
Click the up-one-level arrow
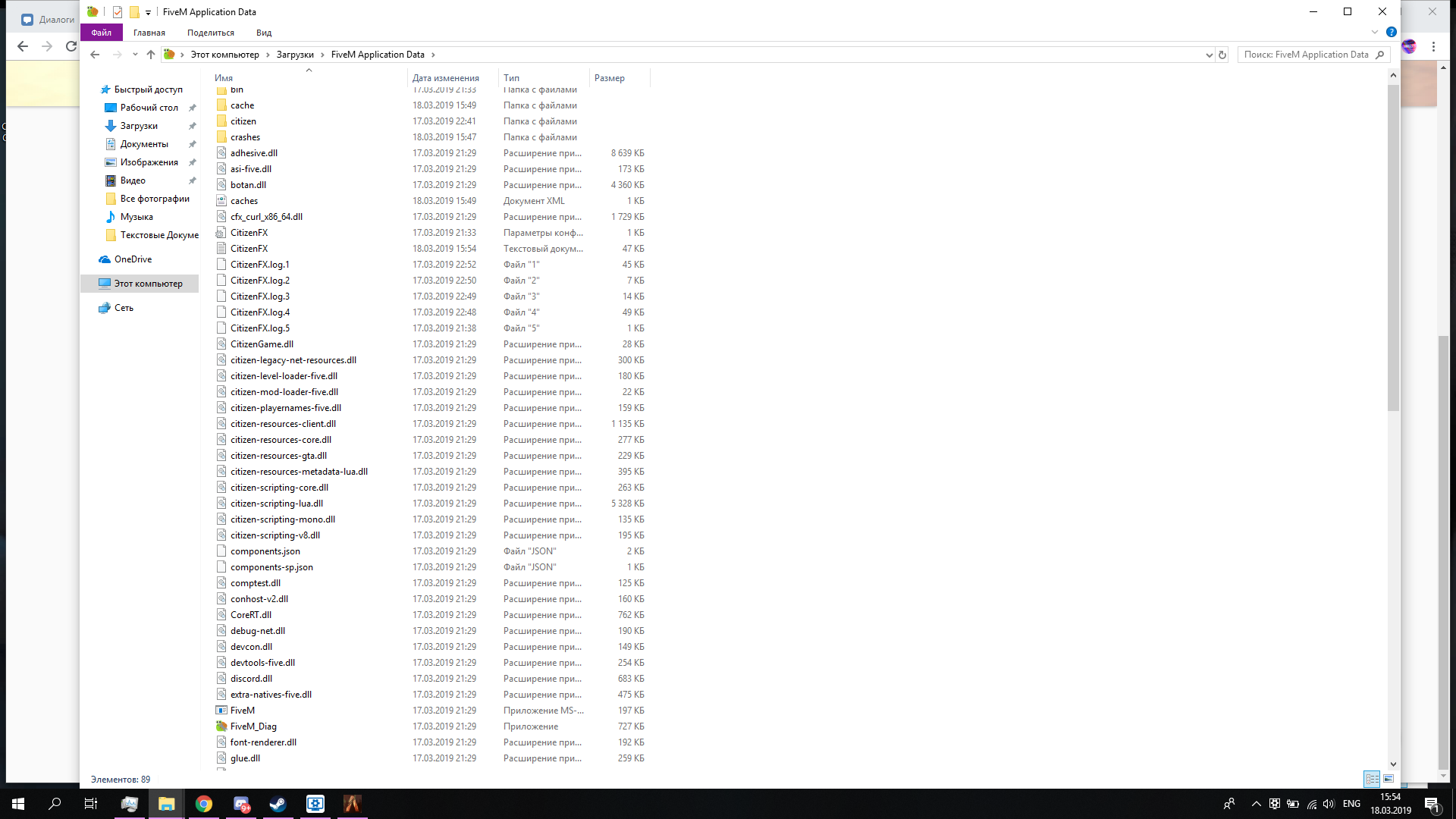pyautogui.click(x=151, y=55)
